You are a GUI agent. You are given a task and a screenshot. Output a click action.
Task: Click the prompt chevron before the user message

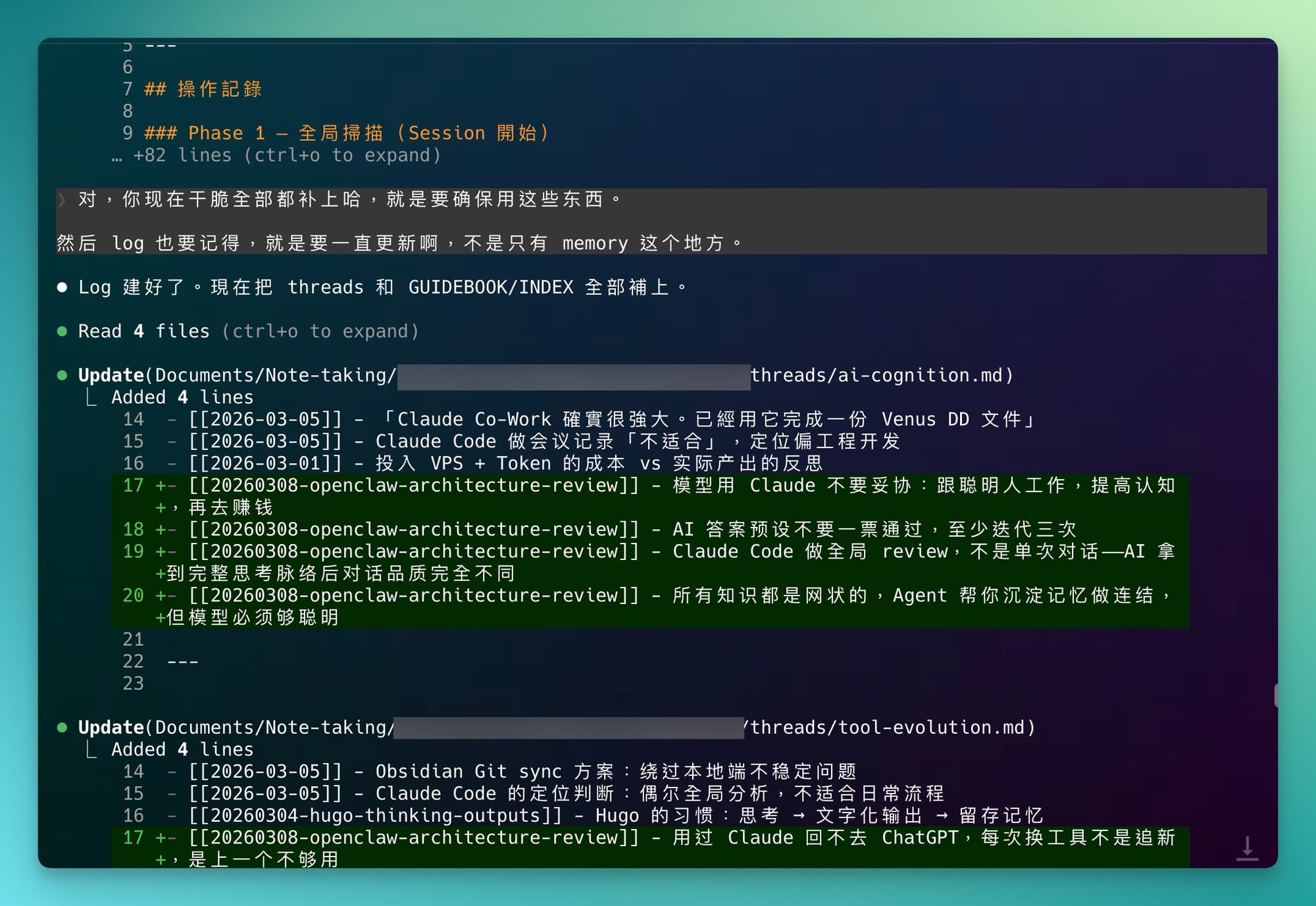(x=62, y=199)
